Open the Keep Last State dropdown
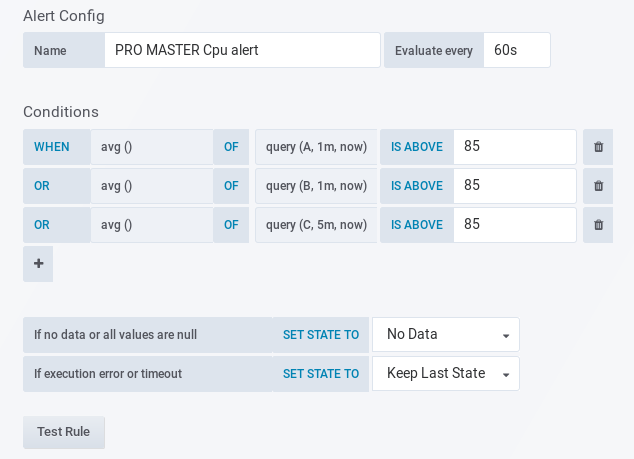This screenshot has height=459, width=634. [446, 374]
